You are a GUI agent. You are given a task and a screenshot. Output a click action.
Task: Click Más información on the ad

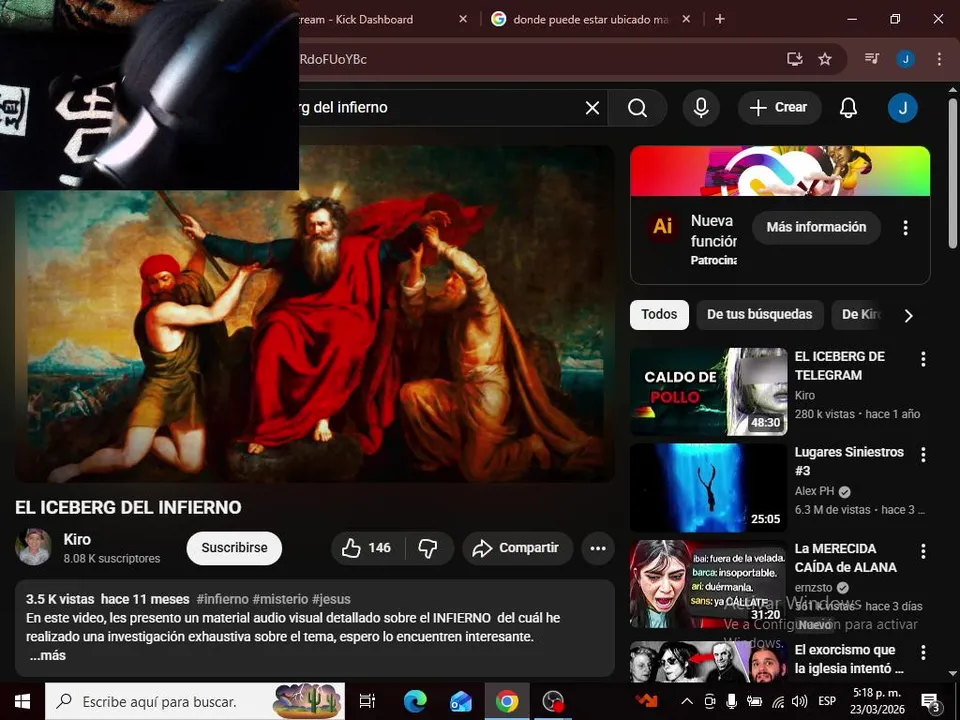pos(816,227)
